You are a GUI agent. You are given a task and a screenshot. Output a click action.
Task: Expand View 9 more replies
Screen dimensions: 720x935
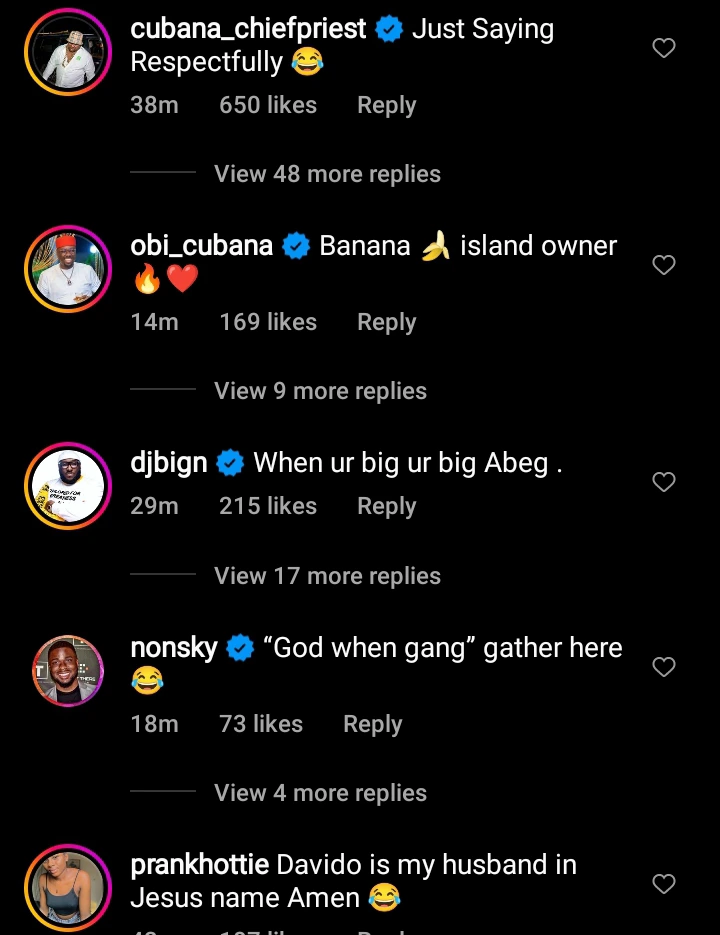click(320, 391)
